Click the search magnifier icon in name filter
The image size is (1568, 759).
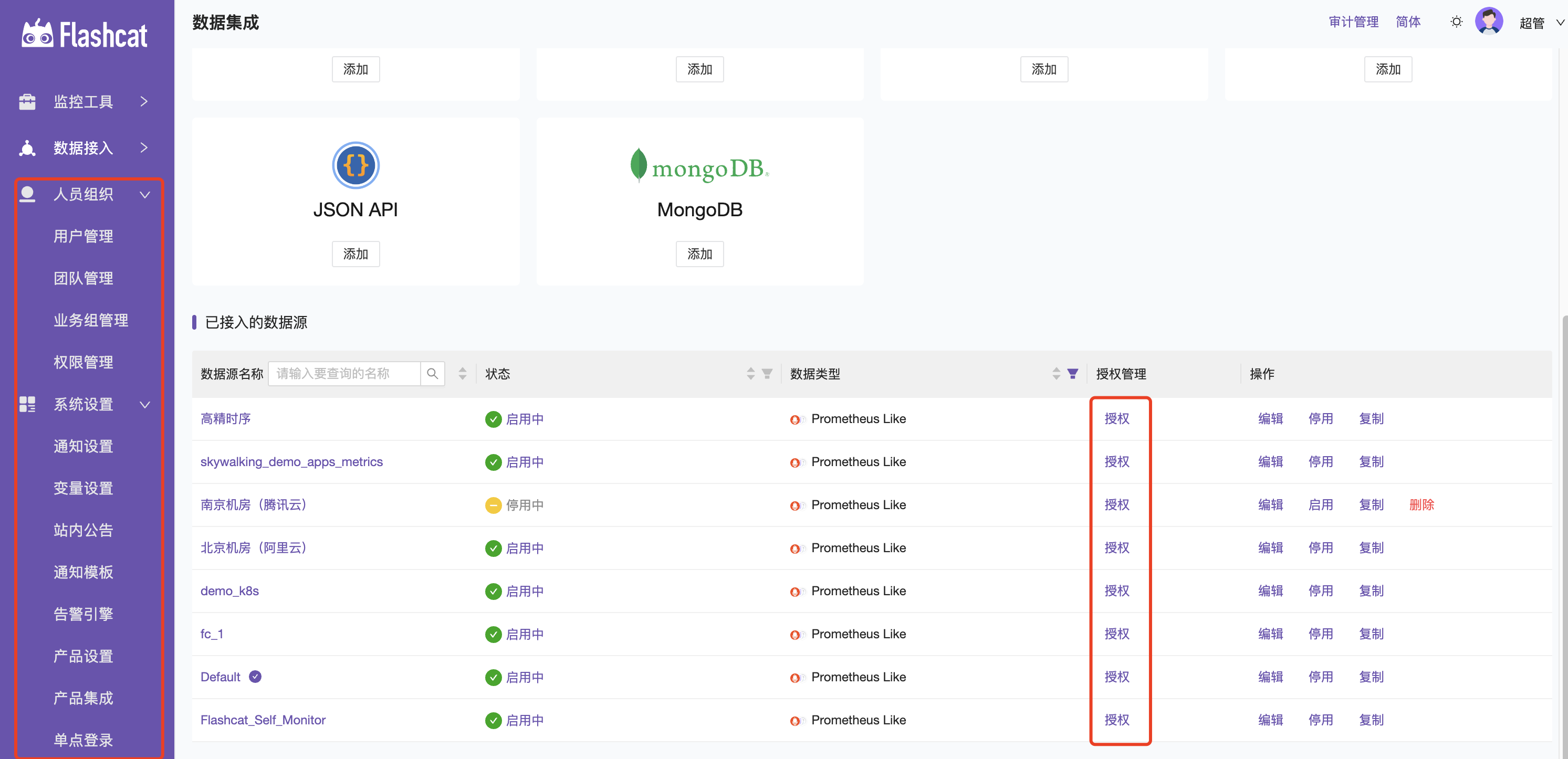tap(432, 374)
